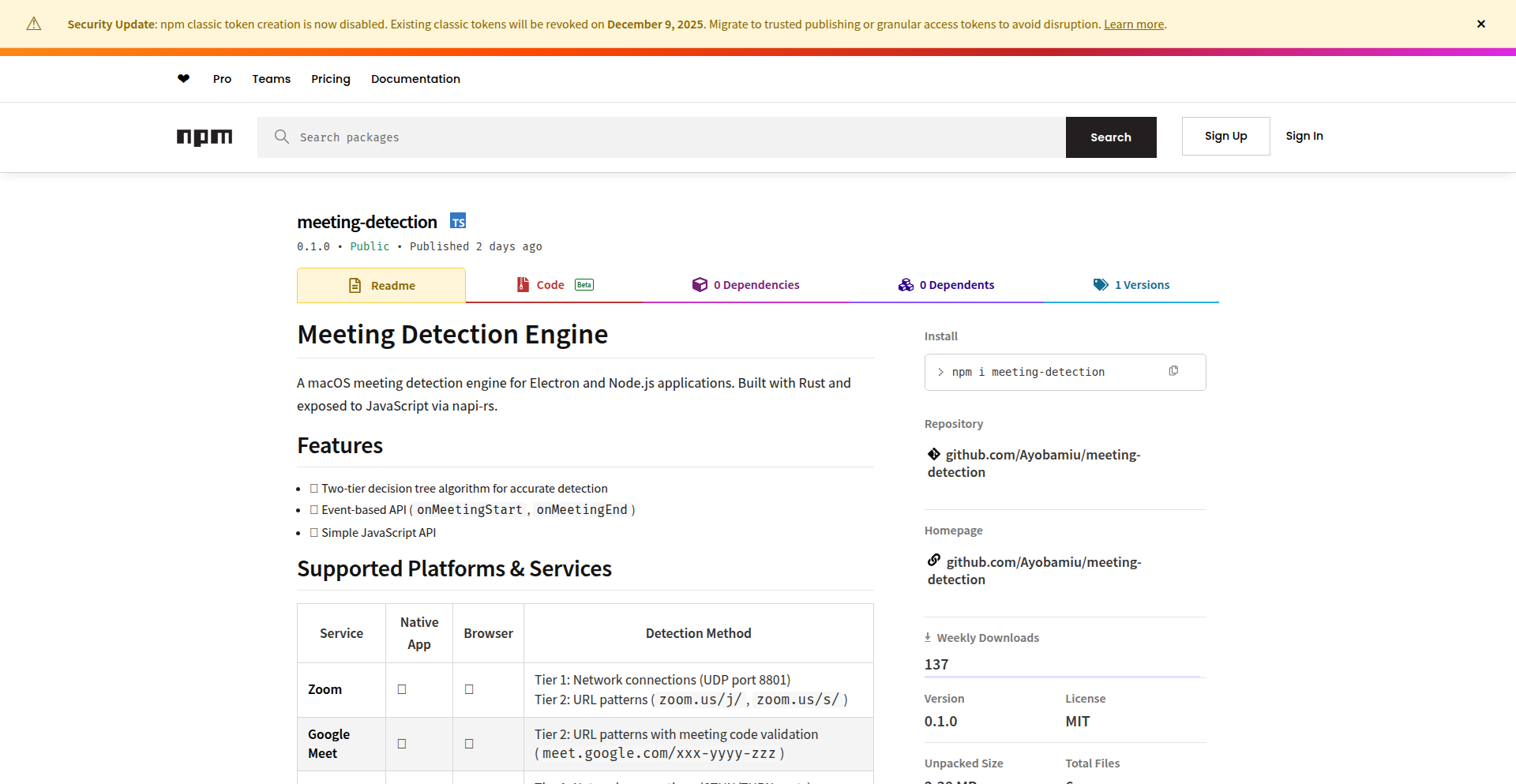Copy the npm install command

point(1173,371)
